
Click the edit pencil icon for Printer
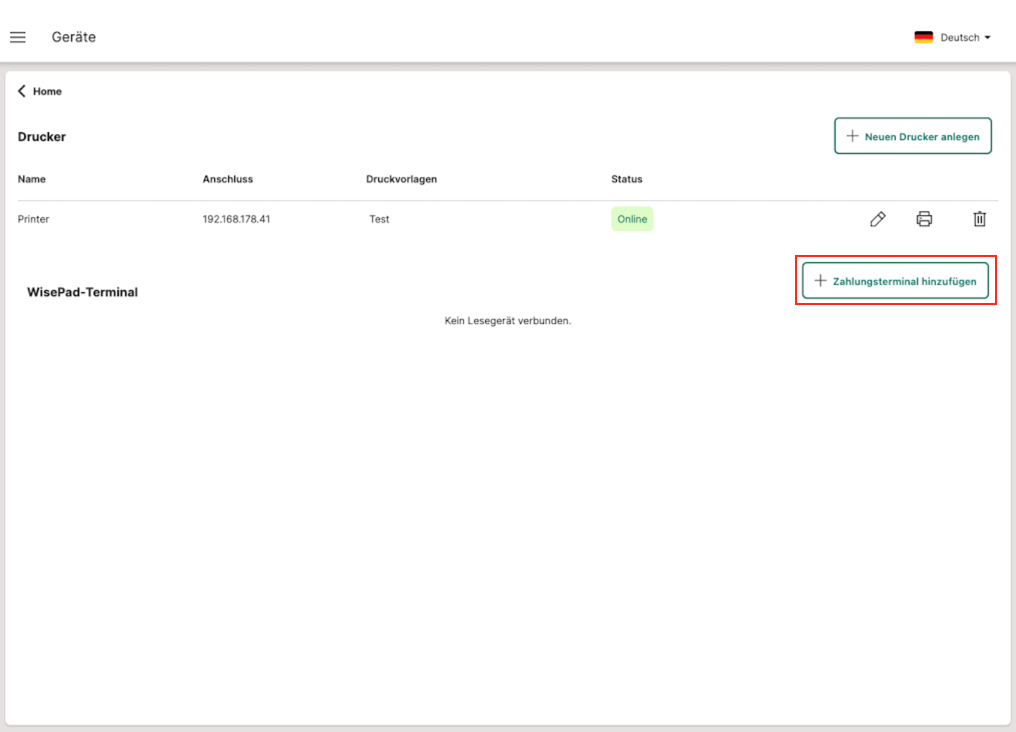877,219
